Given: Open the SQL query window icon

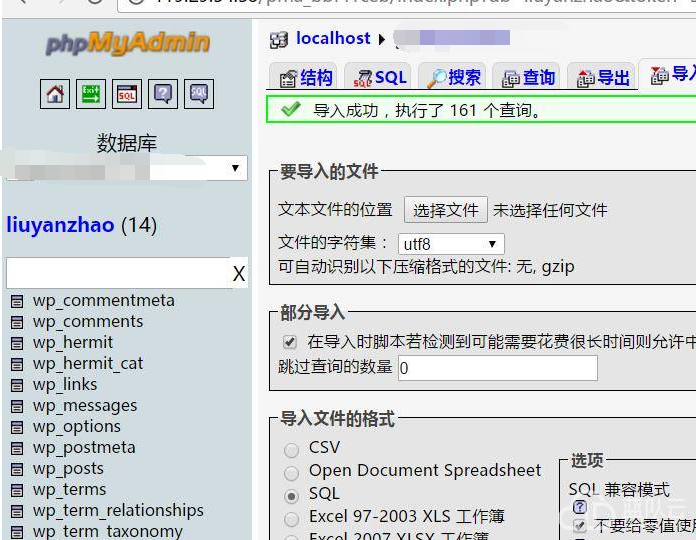Looking at the screenshot, I should [127, 94].
